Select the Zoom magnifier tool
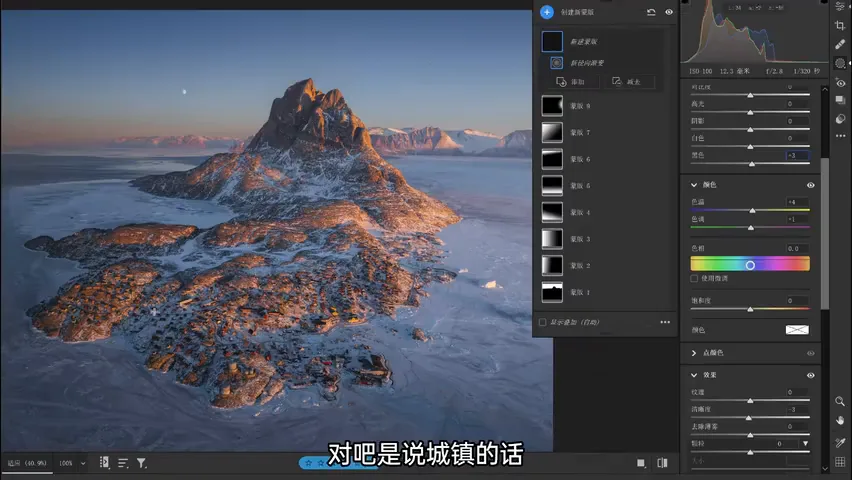 click(840, 401)
